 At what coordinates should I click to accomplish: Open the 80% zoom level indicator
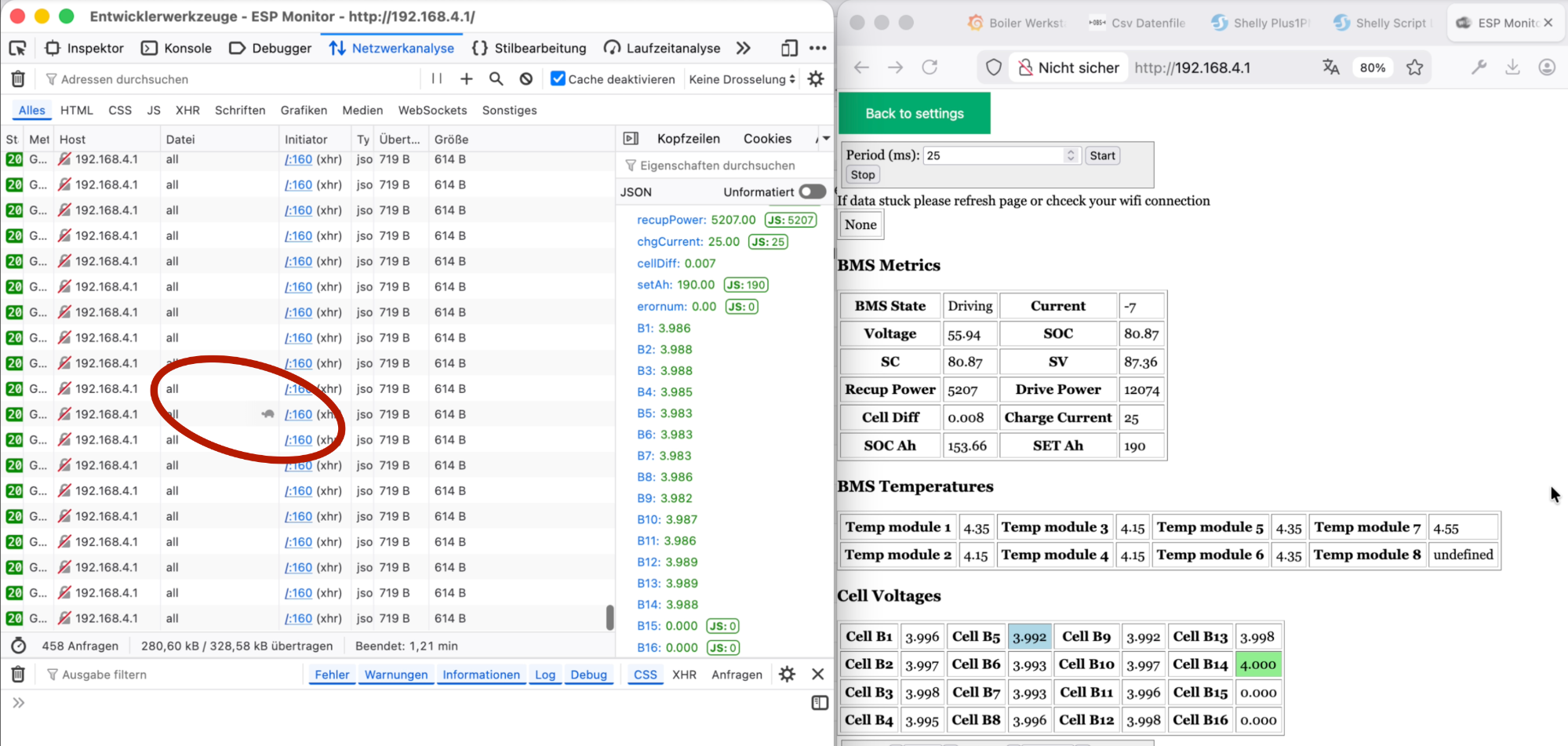click(x=1372, y=67)
